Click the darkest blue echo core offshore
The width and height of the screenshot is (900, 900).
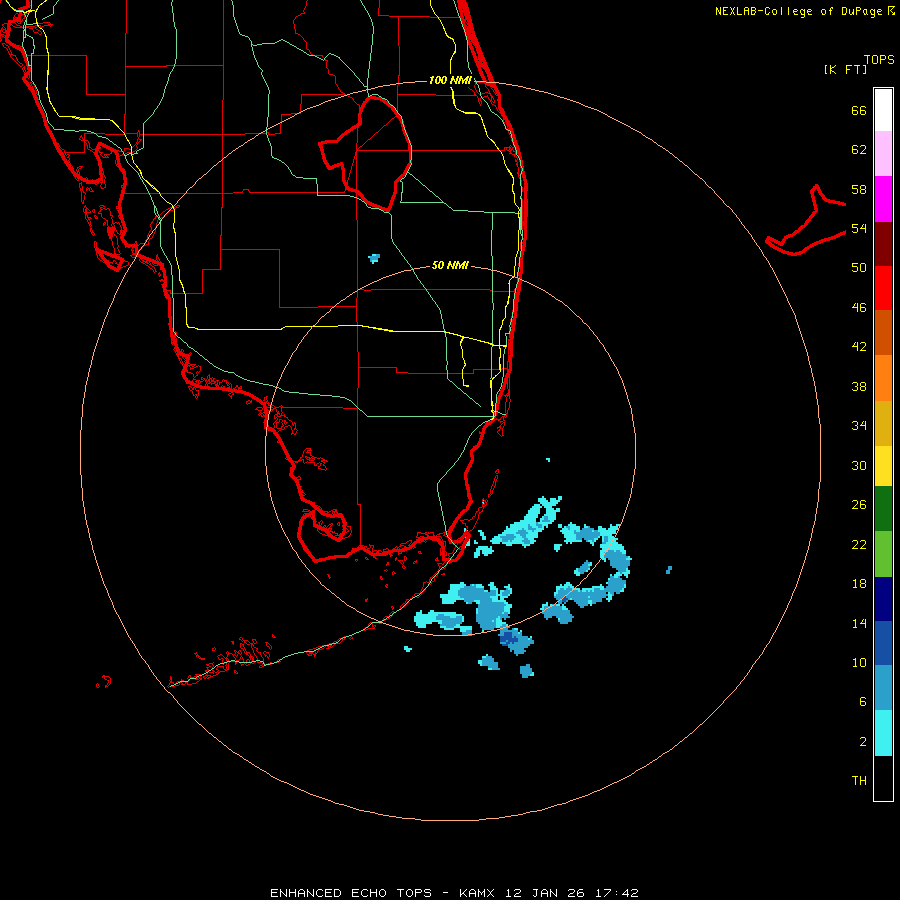pos(509,637)
